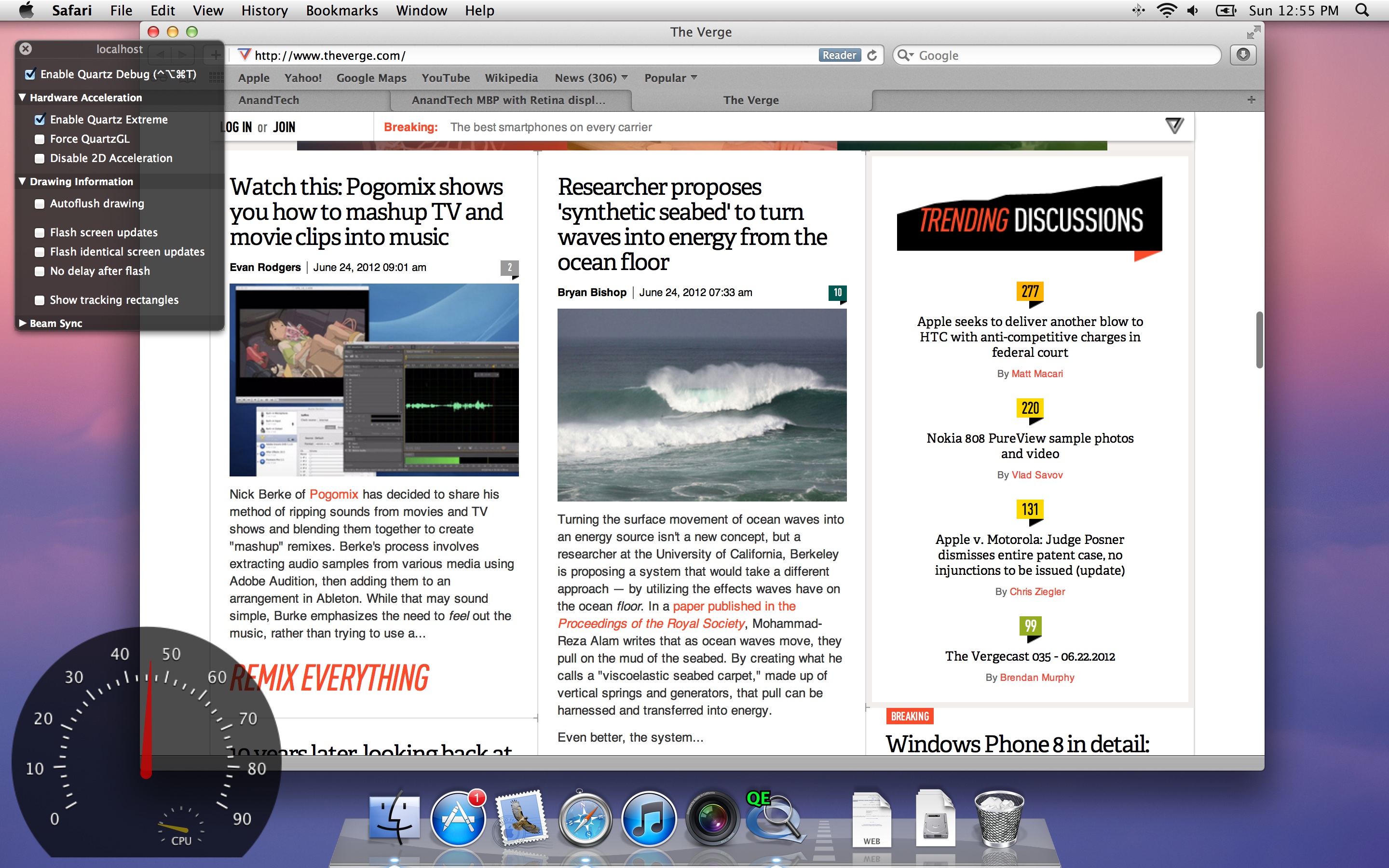Open Quartz Debug QE icon in Dock
Image resolution: width=1389 pixels, height=868 pixels.
775,817
